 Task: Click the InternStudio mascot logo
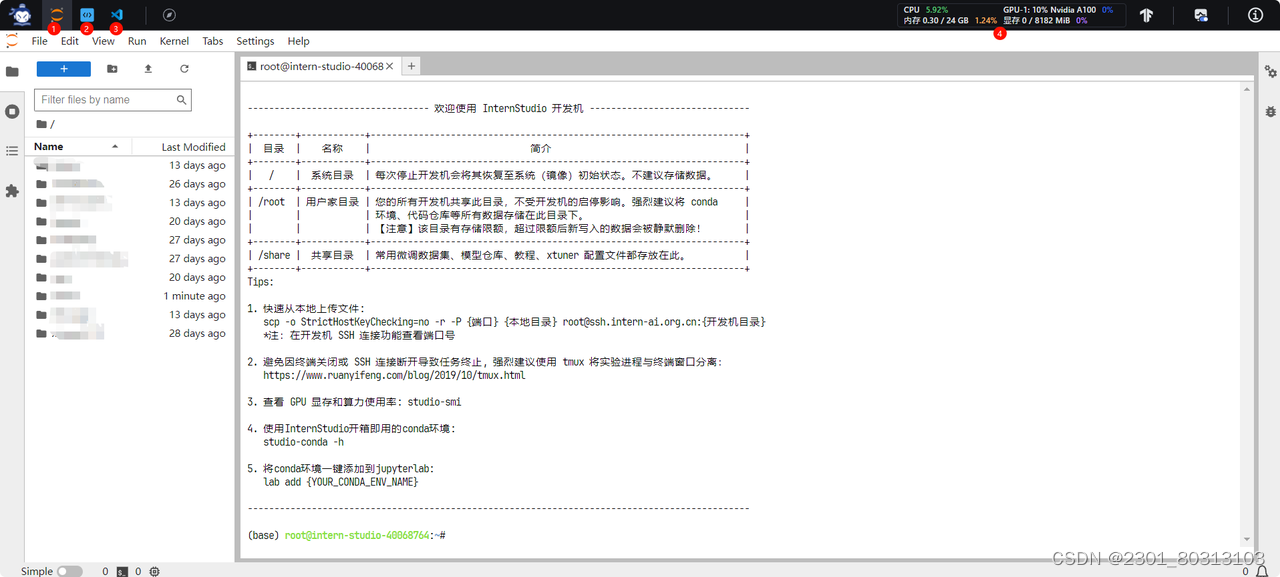(20, 15)
